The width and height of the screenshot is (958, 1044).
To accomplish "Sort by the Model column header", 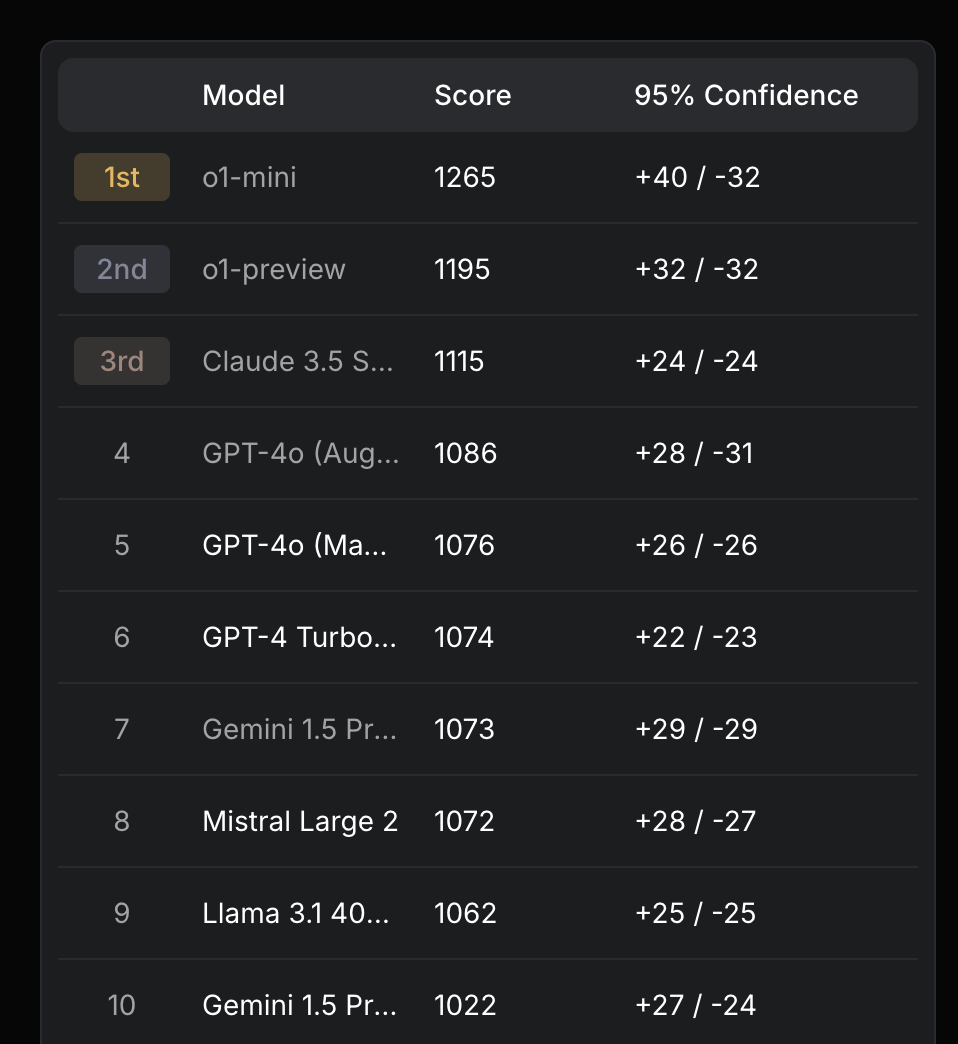I will click(x=244, y=95).
